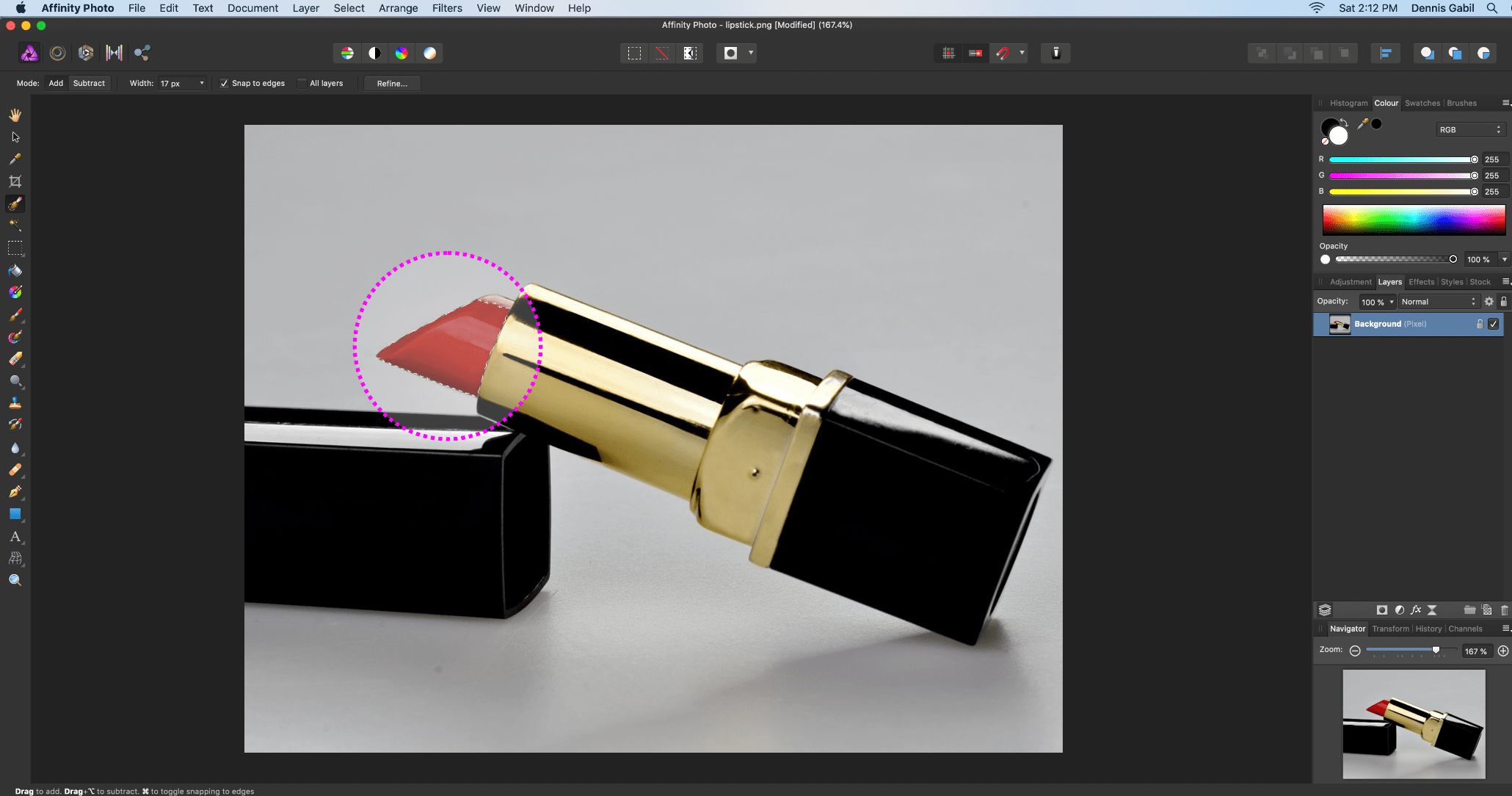Select Subtract selection mode
This screenshot has height=796, width=1512.
pyautogui.click(x=89, y=84)
